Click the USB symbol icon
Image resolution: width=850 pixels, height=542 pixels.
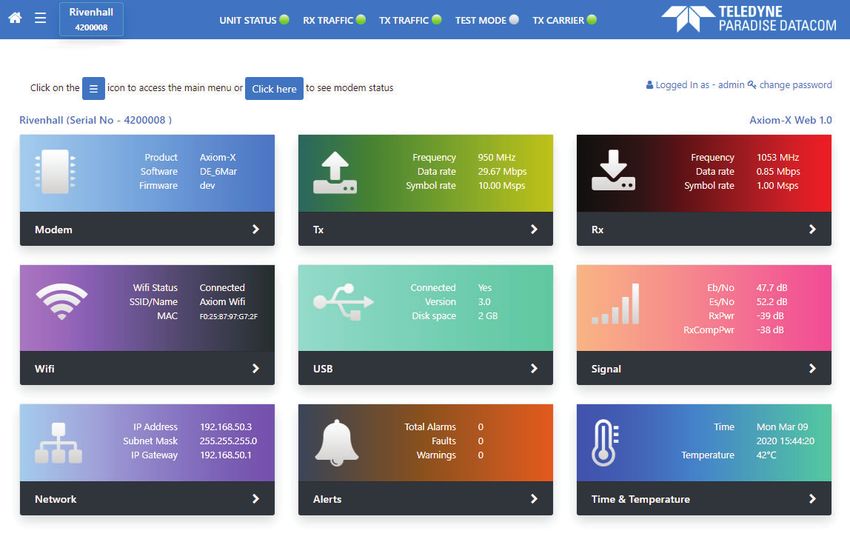tap(343, 302)
